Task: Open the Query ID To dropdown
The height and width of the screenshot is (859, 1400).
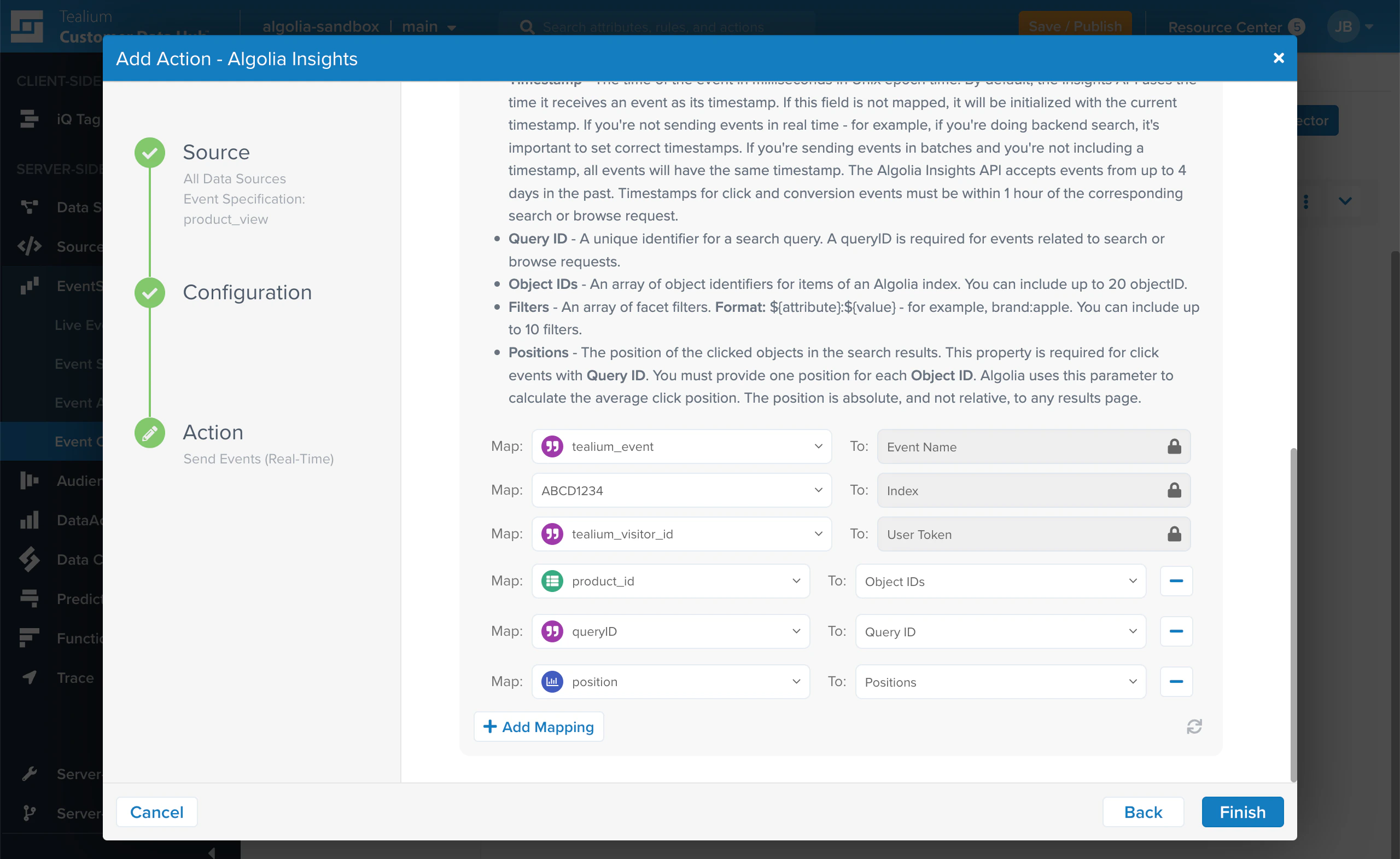Action: click(1001, 631)
